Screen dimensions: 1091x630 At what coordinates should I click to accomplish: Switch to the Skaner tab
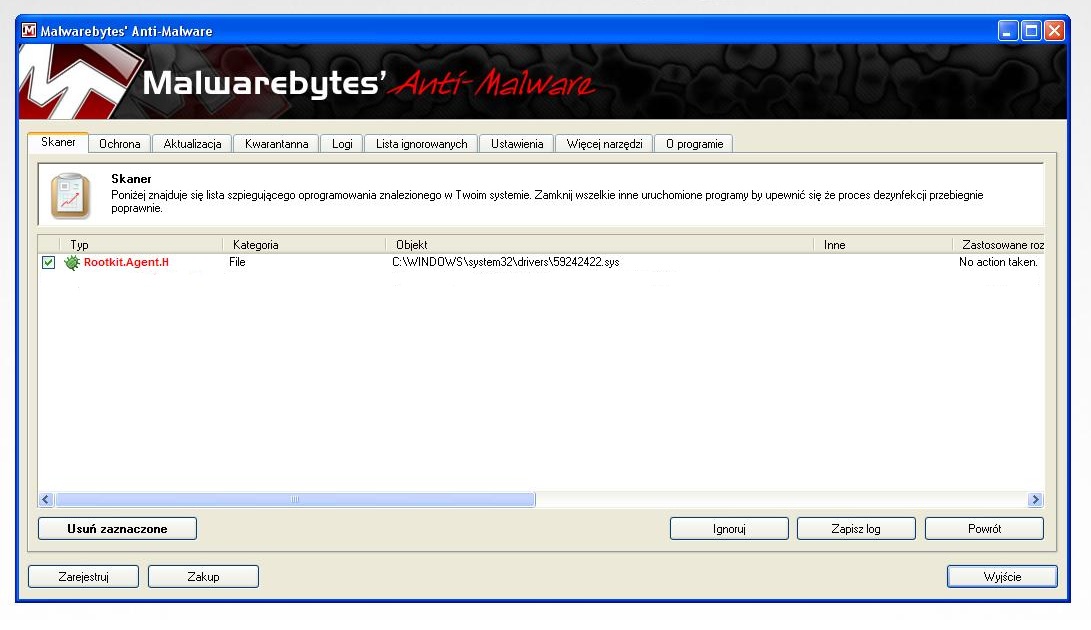pyautogui.click(x=58, y=142)
